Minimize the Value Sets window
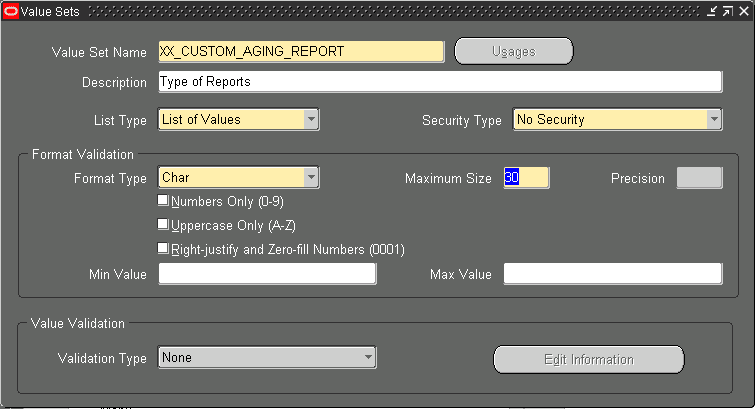Image resolution: width=755 pixels, height=409 pixels. (711, 9)
